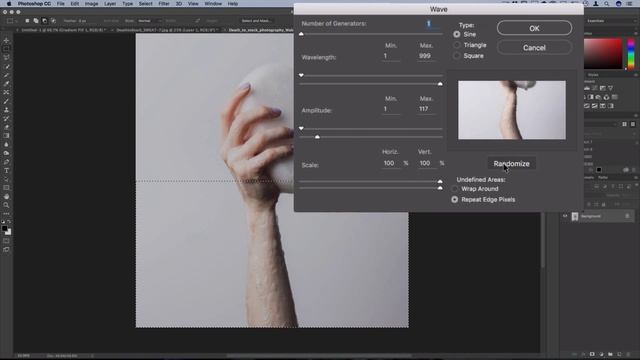This screenshot has width=640, height=360.
Task: Click the Wave dialog preview thumbnail
Action: [512, 110]
